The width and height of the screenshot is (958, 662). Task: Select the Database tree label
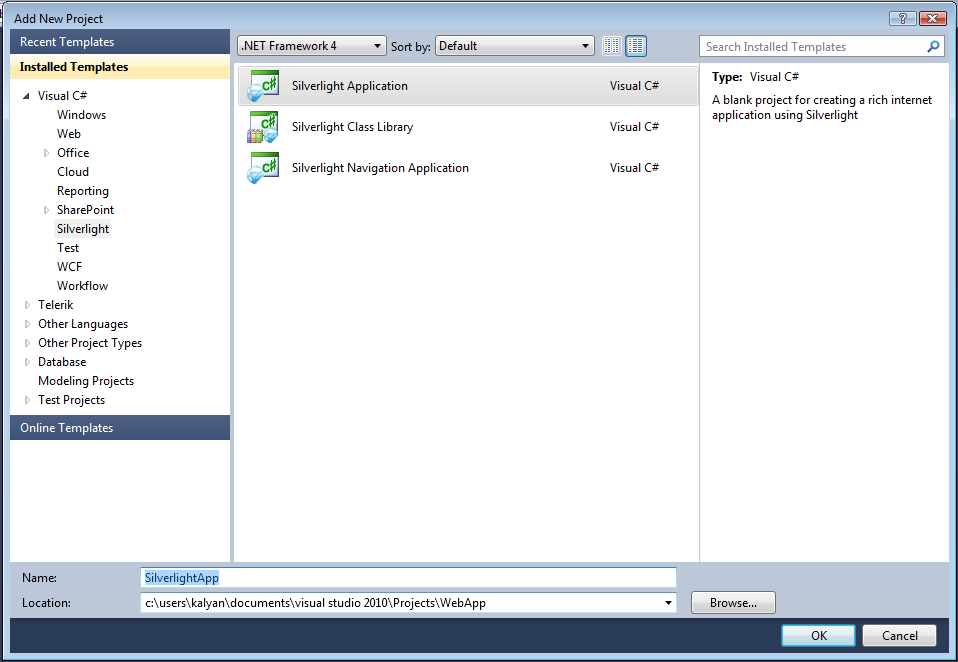62,362
